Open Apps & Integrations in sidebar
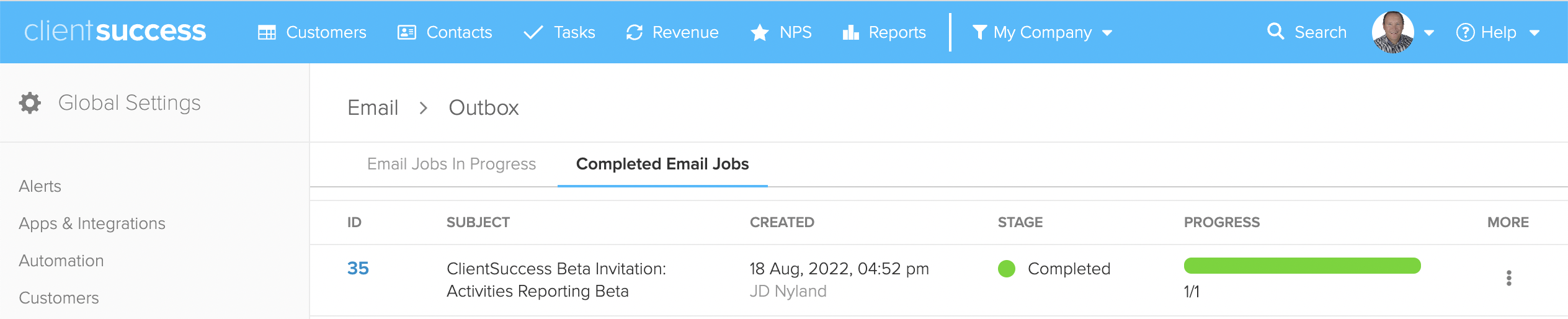The width and height of the screenshot is (1568, 319). coord(92,223)
